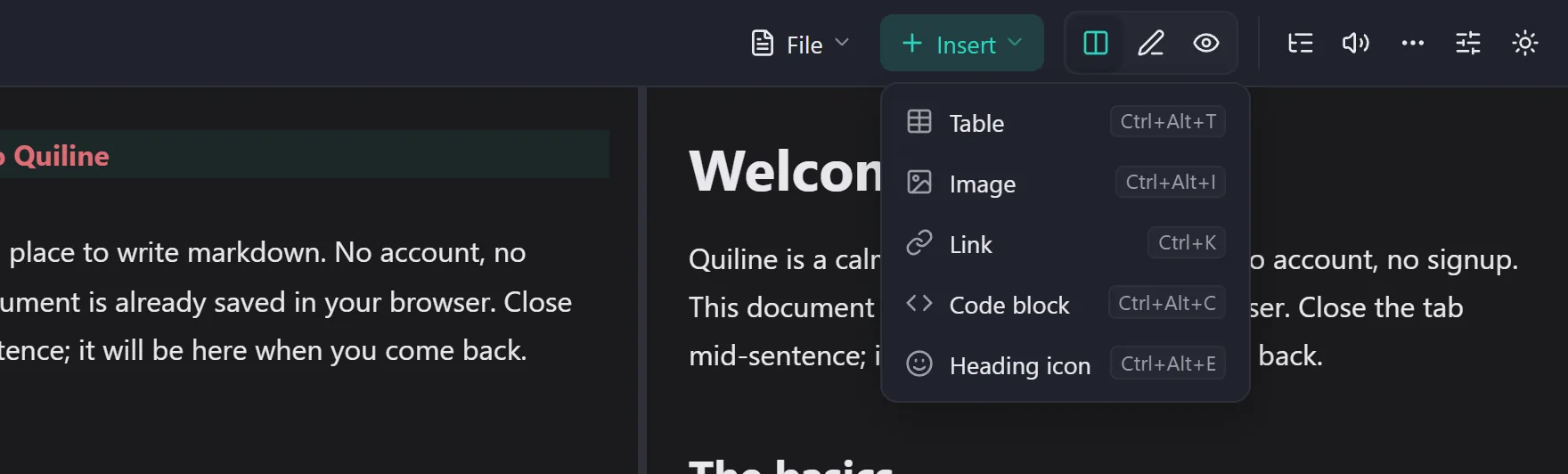Click the plus icon on Insert
The height and width of the screenshot is (474, 1568).
911,44
